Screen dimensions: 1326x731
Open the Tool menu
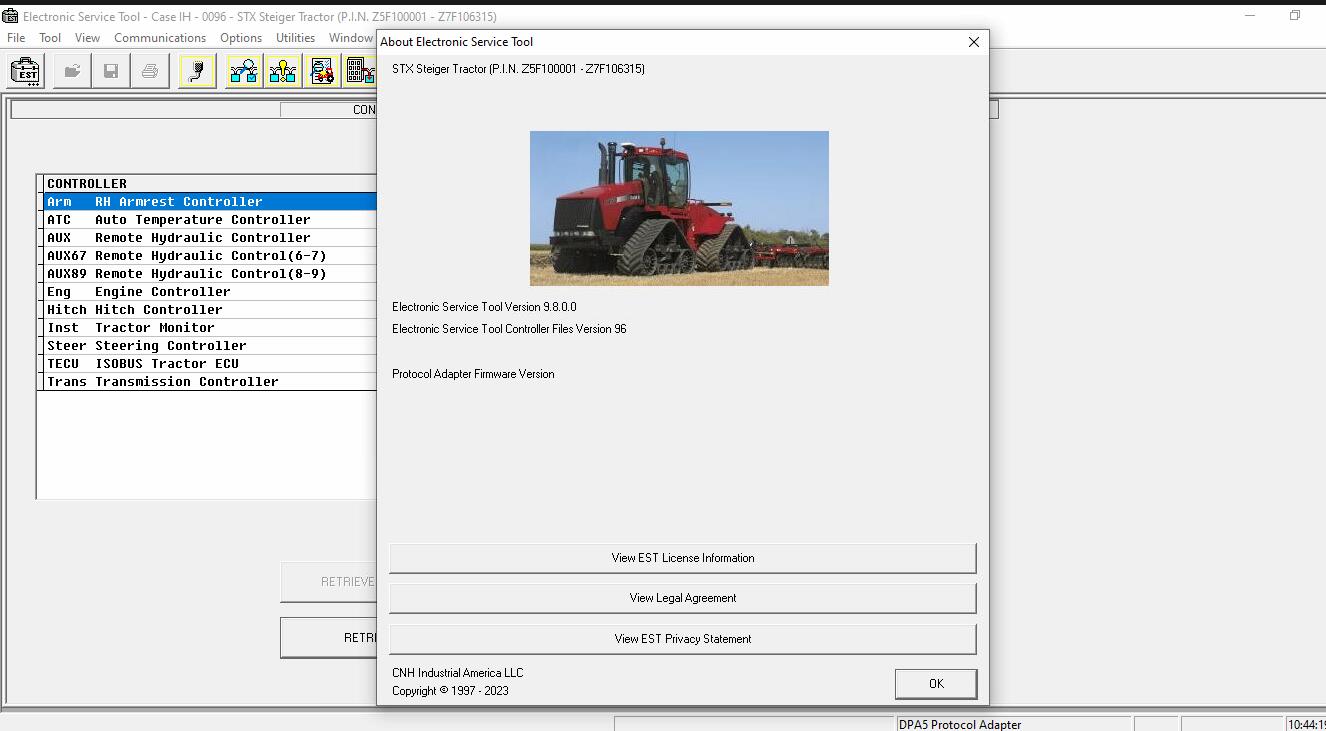50,38
